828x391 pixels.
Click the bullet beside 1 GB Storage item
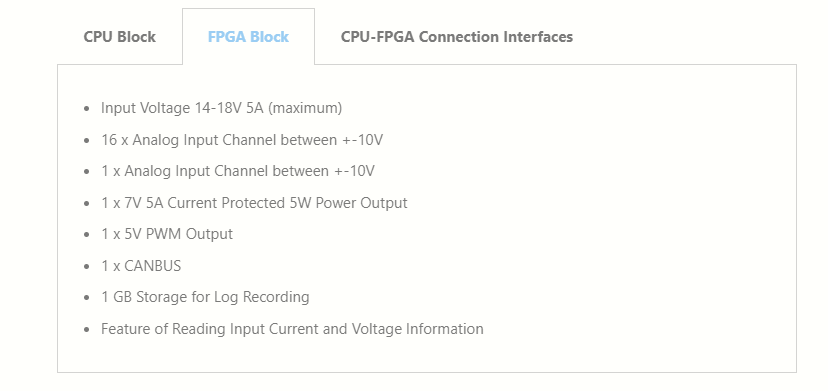point(87,297)
